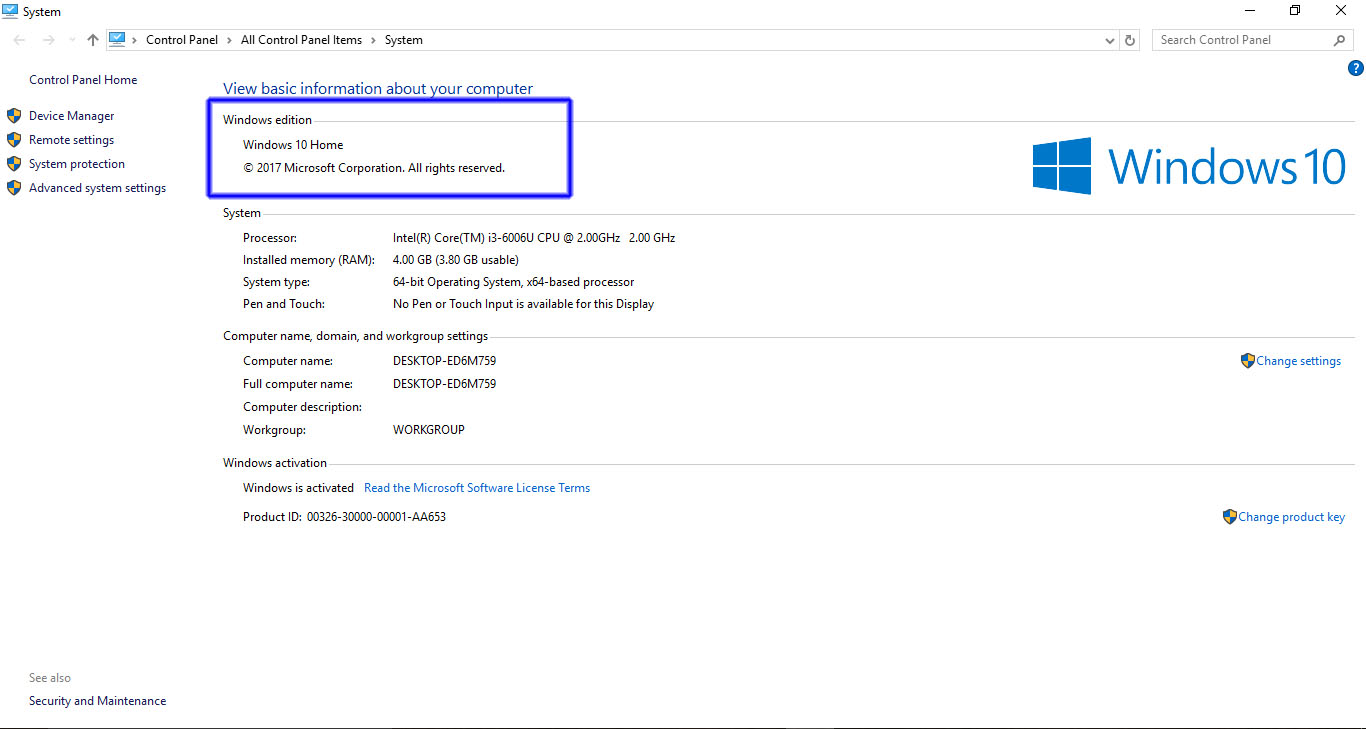Click the processor value Intel(R) Core(TM) i3-6006U
This screenshot has height=729, width=1366.
click(534, 238)
